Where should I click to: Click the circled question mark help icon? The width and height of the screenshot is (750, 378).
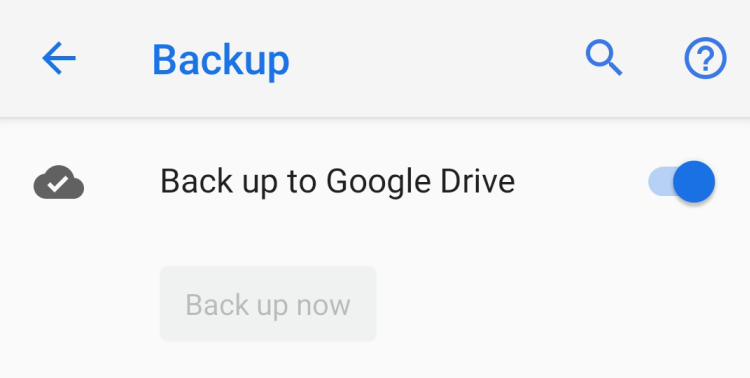706,58
